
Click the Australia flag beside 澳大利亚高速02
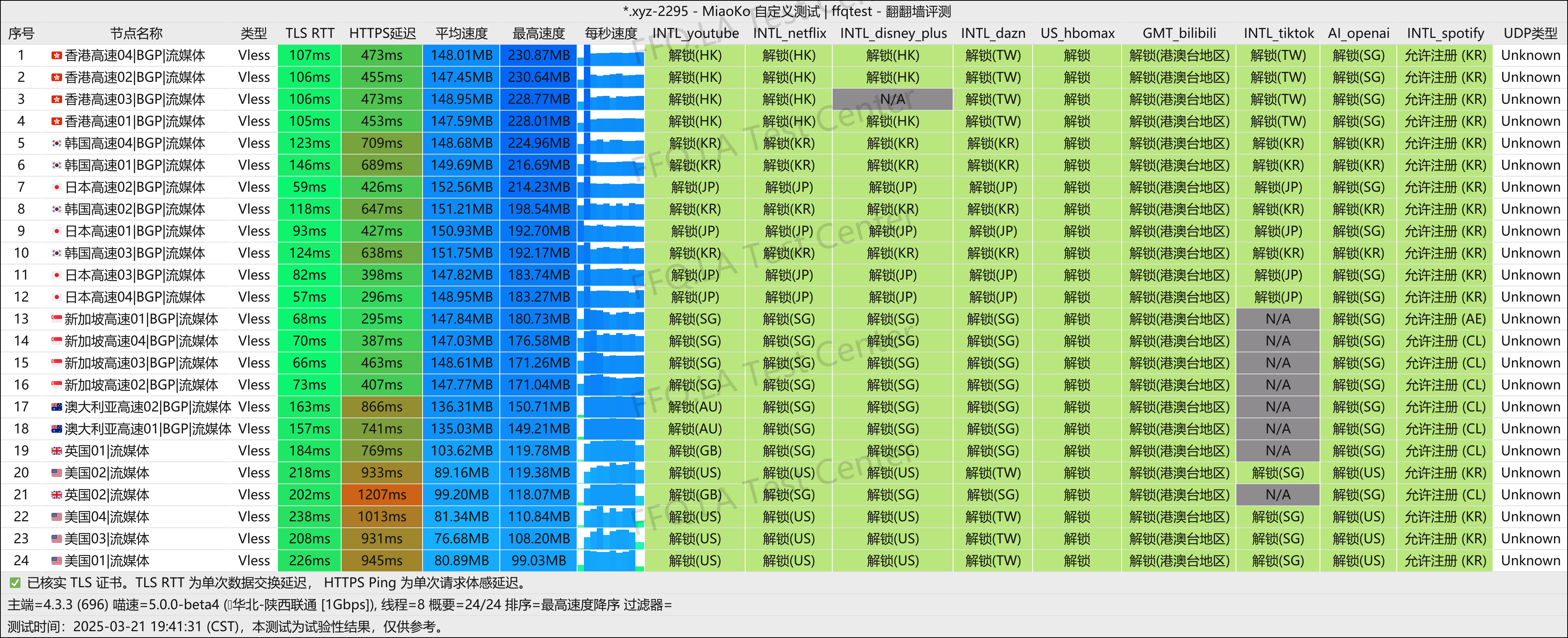56,407
